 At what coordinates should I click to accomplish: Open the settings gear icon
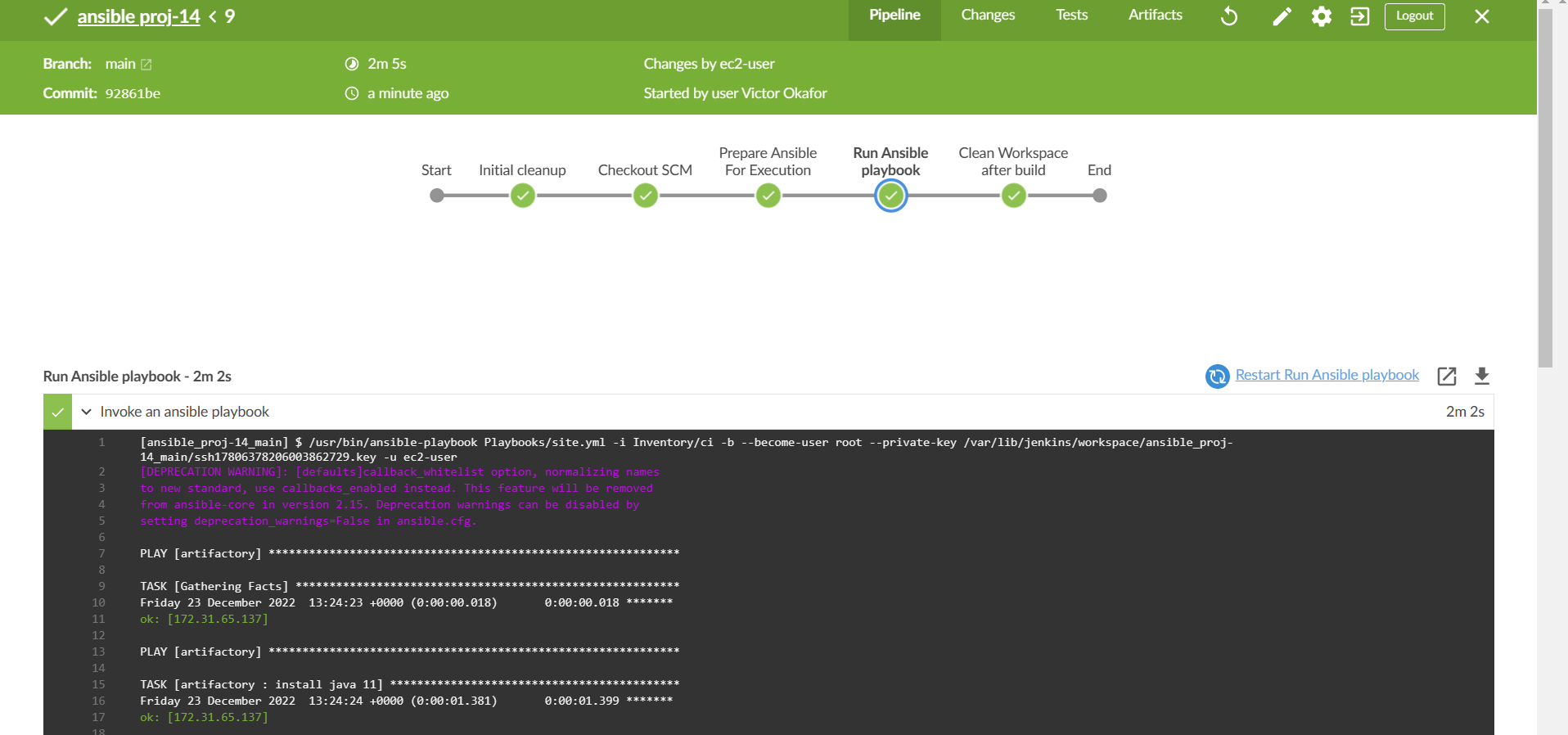tap(1321, 16)
